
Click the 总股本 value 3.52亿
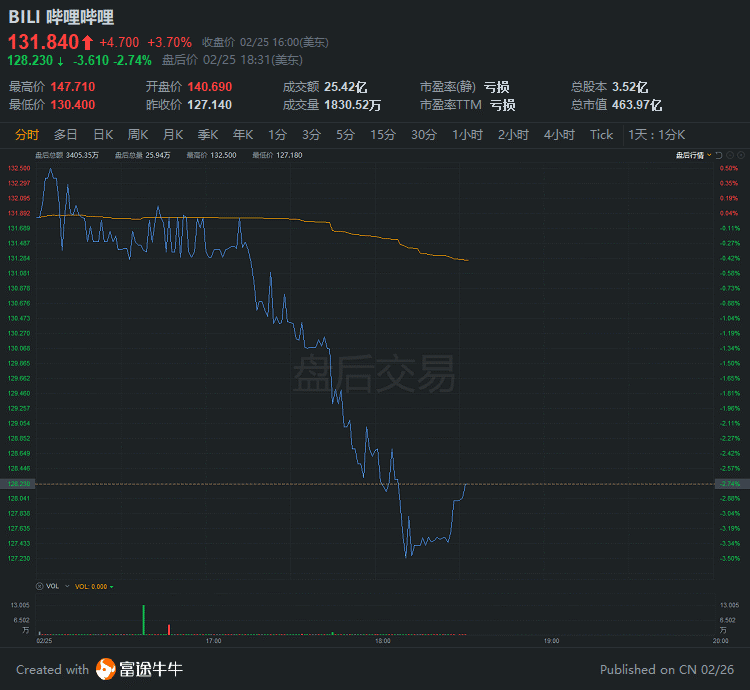coord(630,87)
